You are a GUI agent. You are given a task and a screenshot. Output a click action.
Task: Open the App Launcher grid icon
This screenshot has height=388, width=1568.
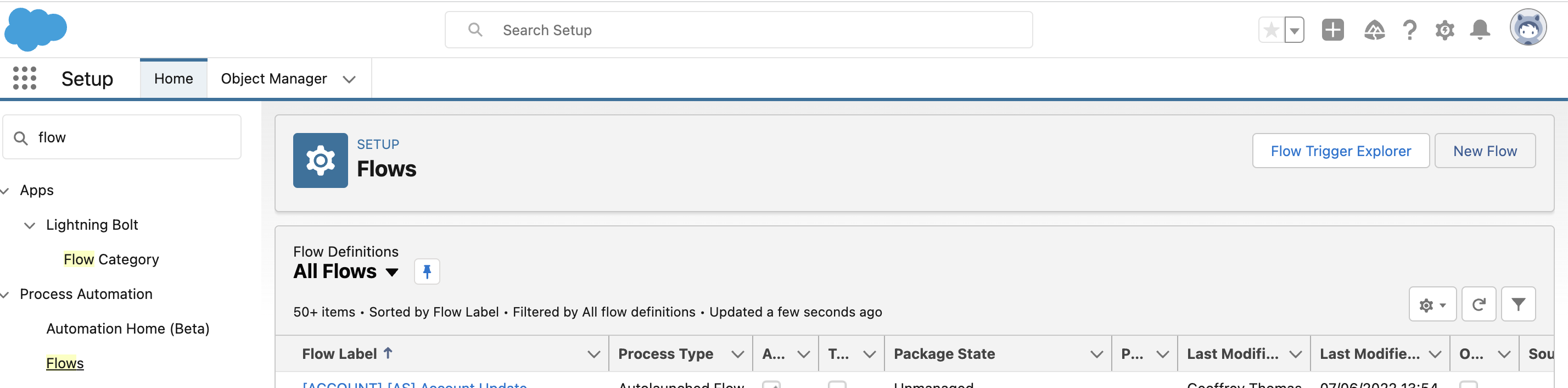pyautogui.click(x=24, y=79)
